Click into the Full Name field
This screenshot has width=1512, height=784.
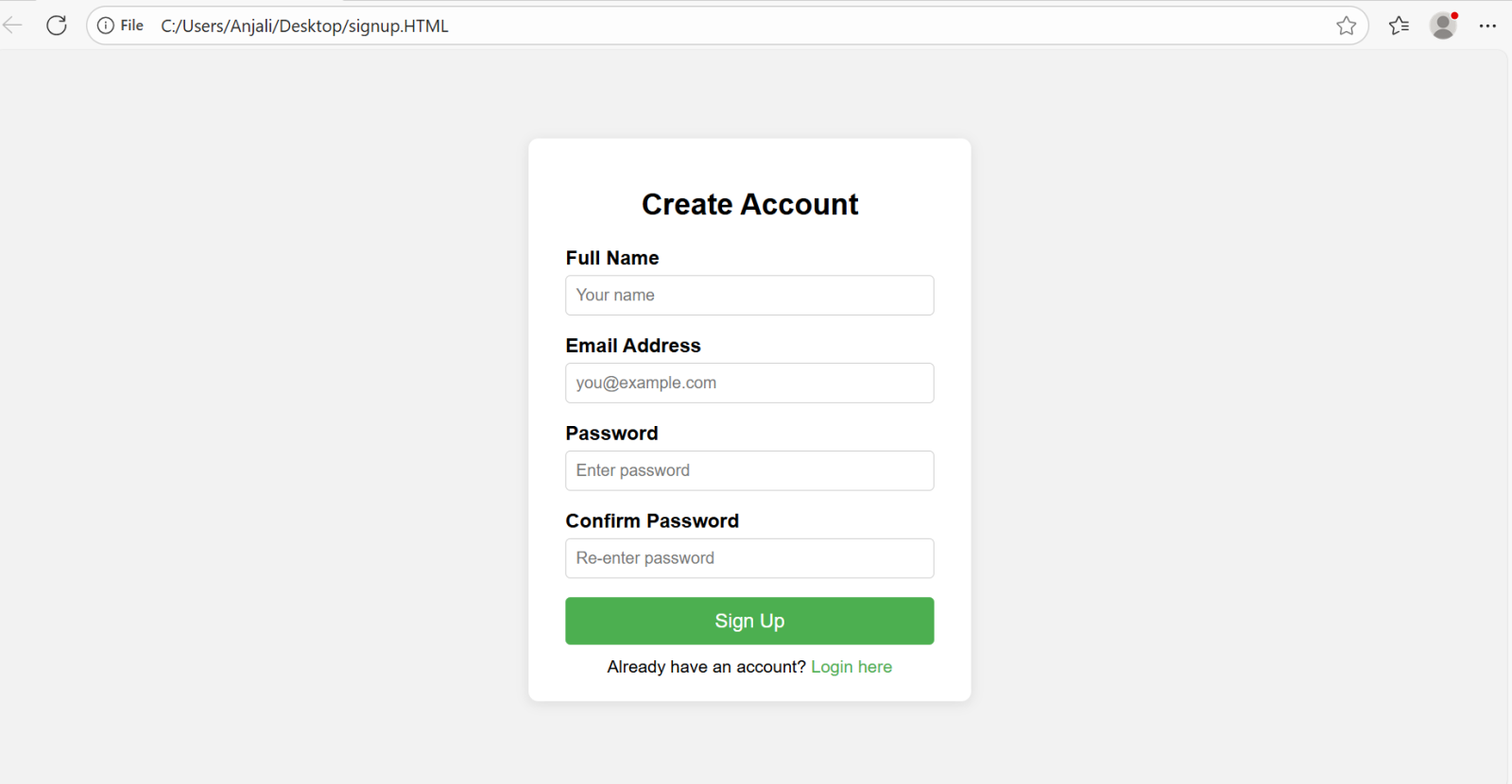(749, 296)
